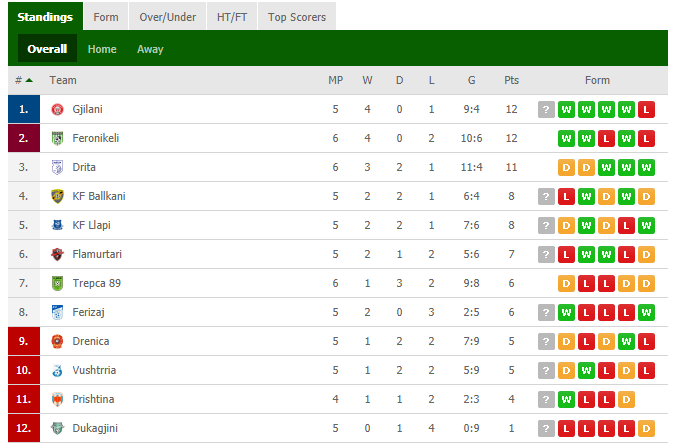
Task: Click the last red L form badge for Feronikeli
Action: [646, 138]
